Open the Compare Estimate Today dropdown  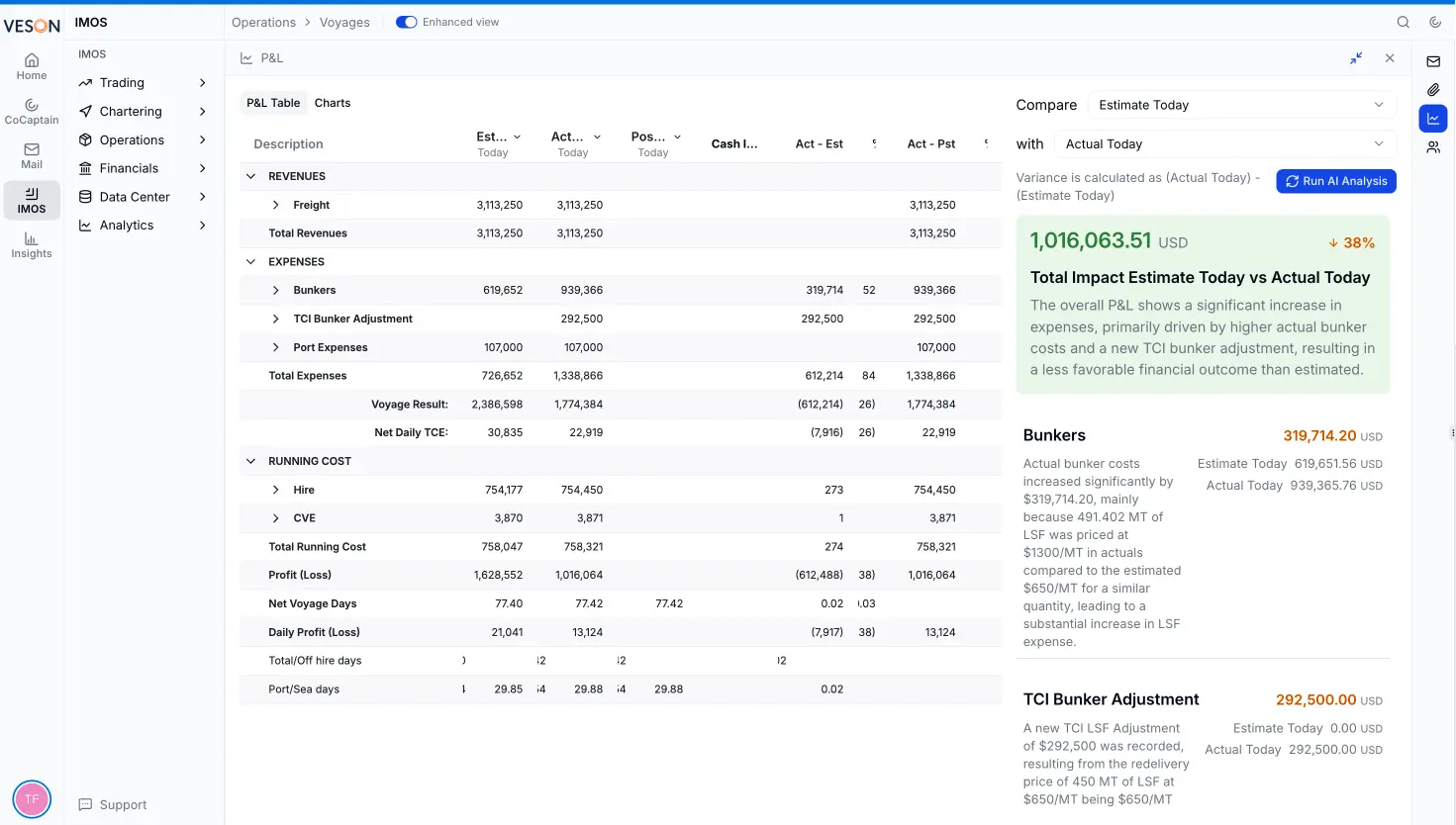pyautogui.click(x=1241, y=105)
